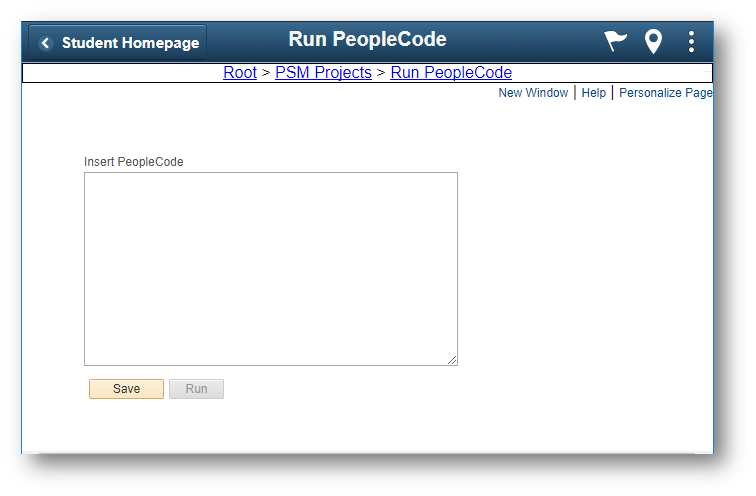Click the Save button

(x=126, y=389)
